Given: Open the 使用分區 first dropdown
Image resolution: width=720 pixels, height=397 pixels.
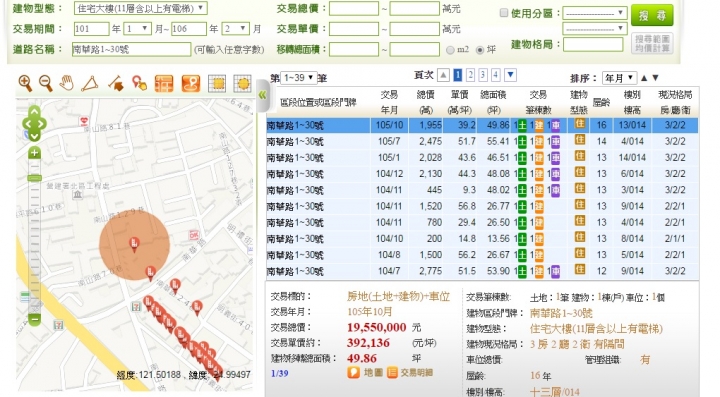Looking at the screenshot, I should point(595,13).
